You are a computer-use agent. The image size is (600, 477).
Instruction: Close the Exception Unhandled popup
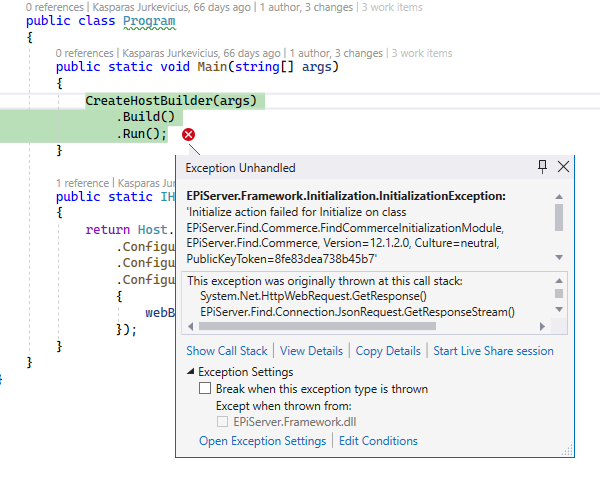(563, 167)
